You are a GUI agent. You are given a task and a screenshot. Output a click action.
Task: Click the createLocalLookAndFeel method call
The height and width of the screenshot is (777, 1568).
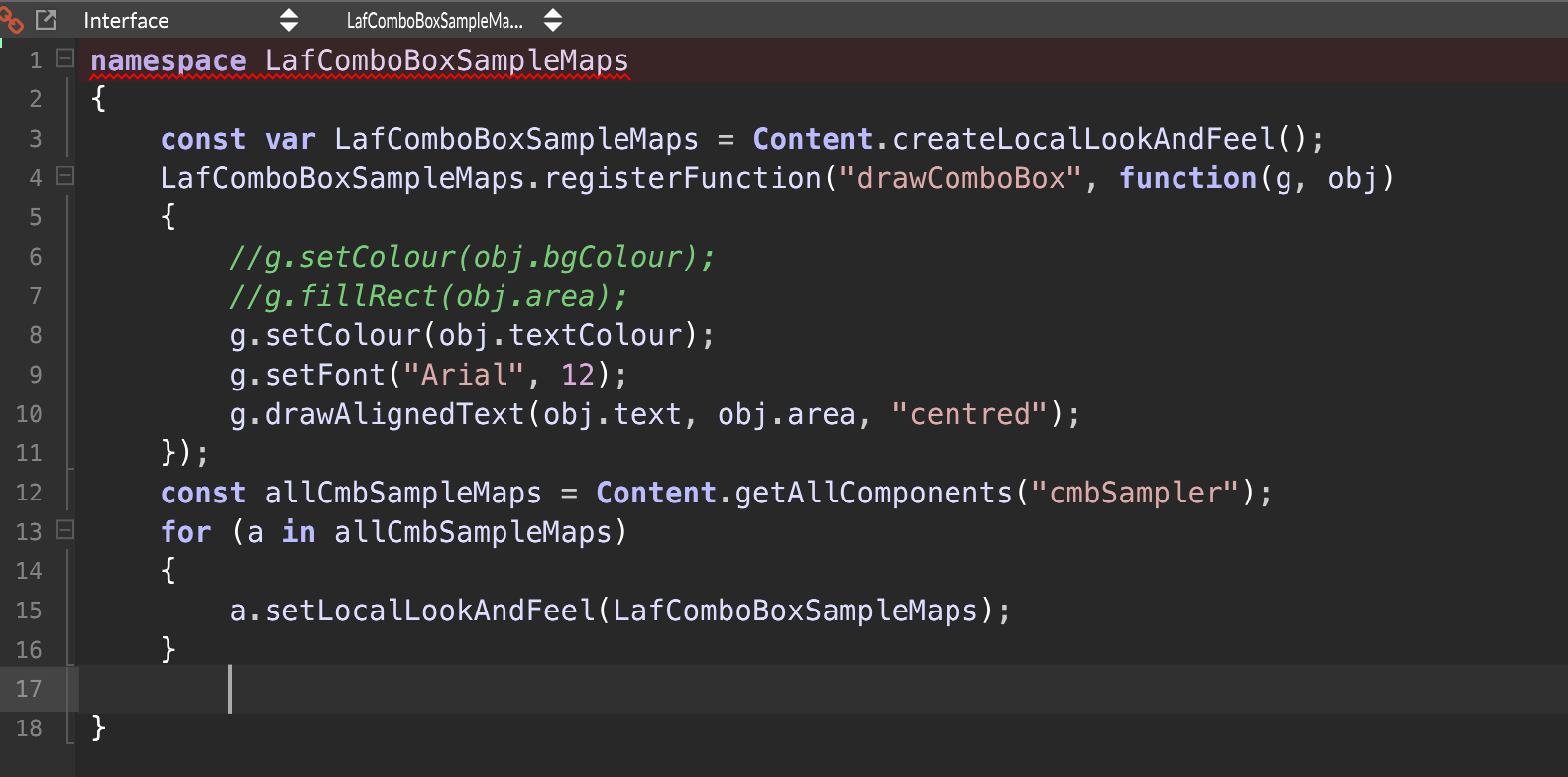[1083, 139]
